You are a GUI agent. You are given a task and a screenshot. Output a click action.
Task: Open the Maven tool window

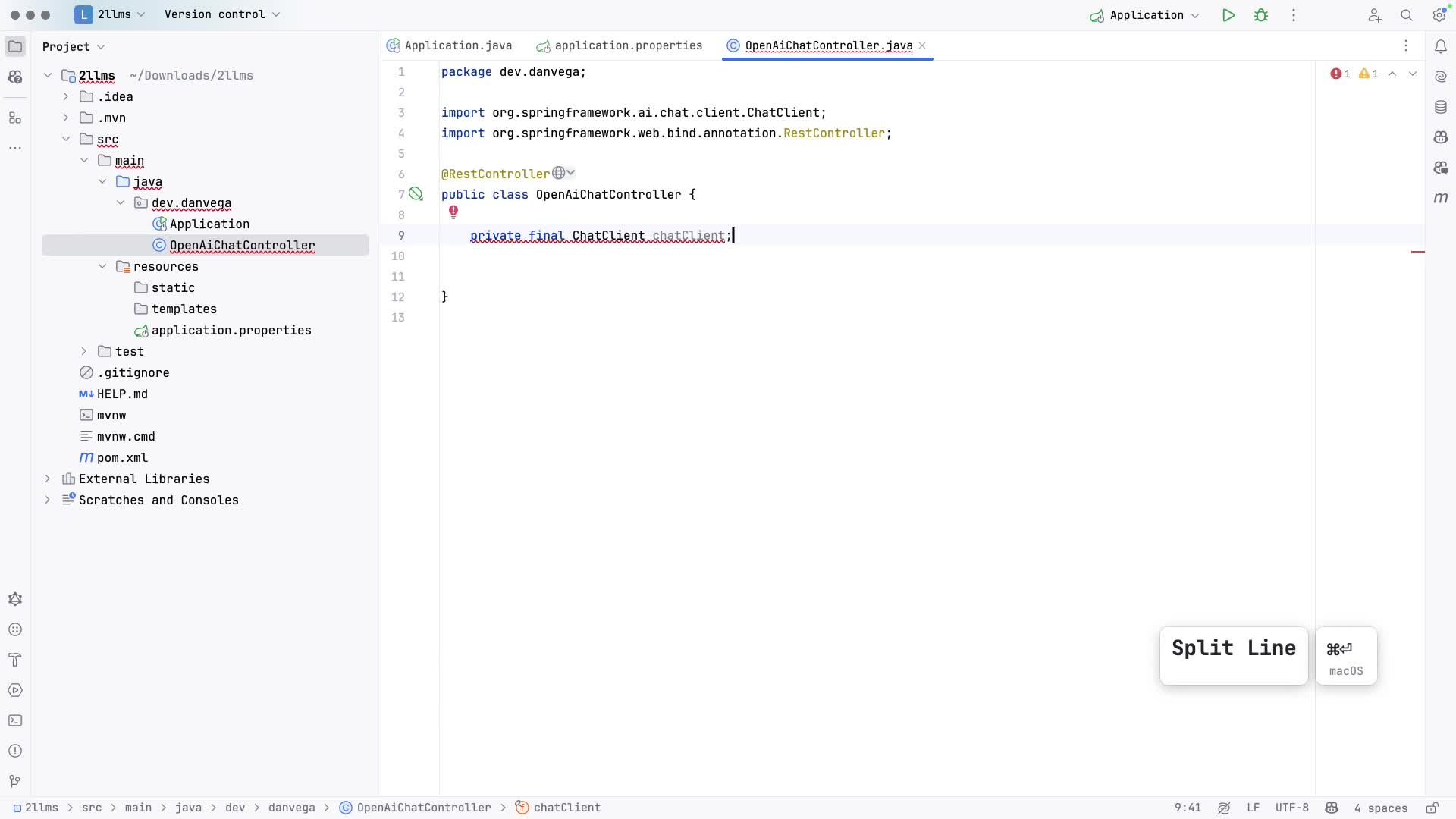(1441, 198)
